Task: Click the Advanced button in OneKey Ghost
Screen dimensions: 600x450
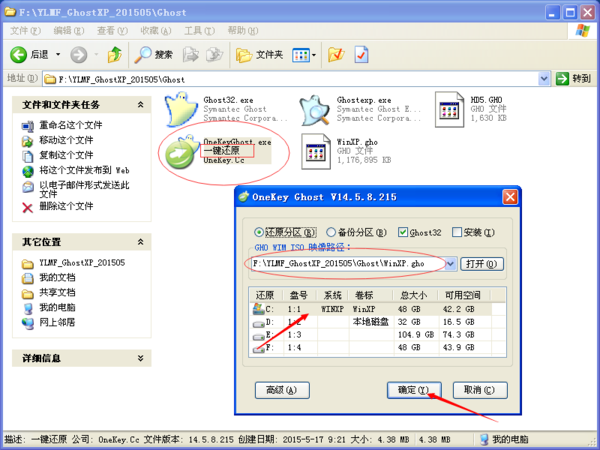Action: (x=282, y=390)
